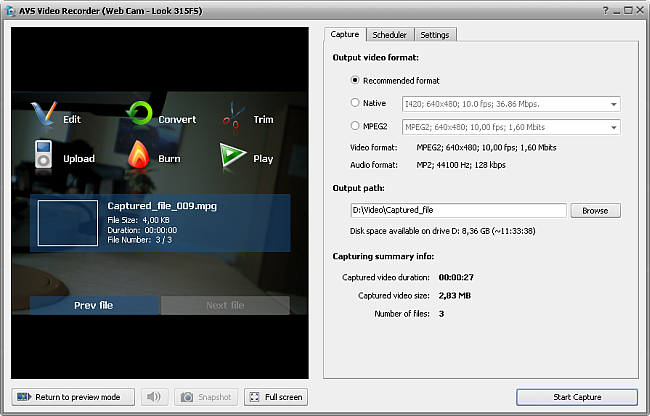
Task: Return to preview mode
Action: coord(73,397)
